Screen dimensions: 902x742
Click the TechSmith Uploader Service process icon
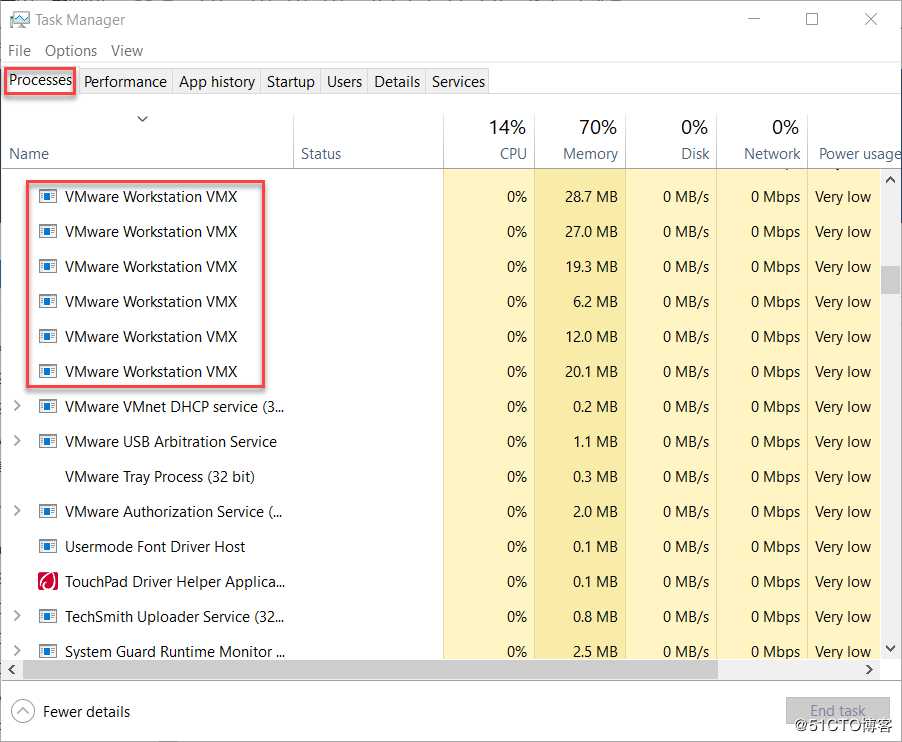[x=48, y=617]
